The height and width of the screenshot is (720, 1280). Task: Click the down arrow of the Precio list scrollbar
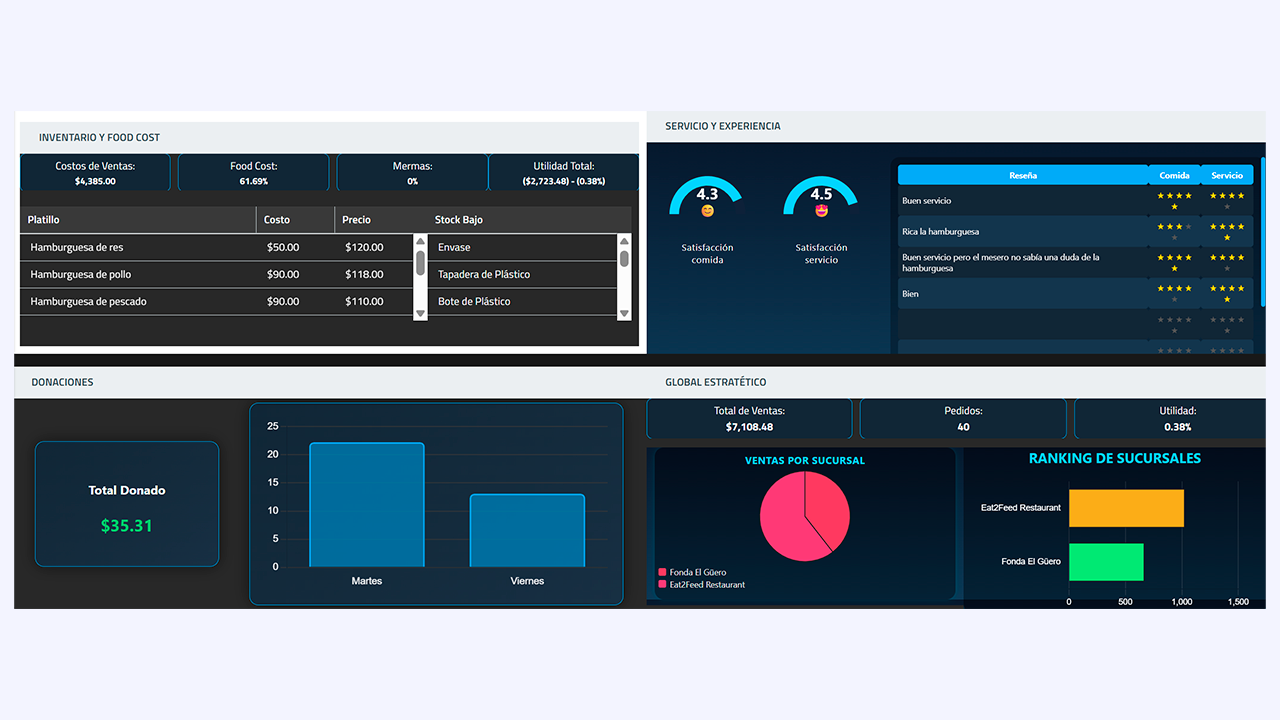pyautogui.click(x=419, y=313)
